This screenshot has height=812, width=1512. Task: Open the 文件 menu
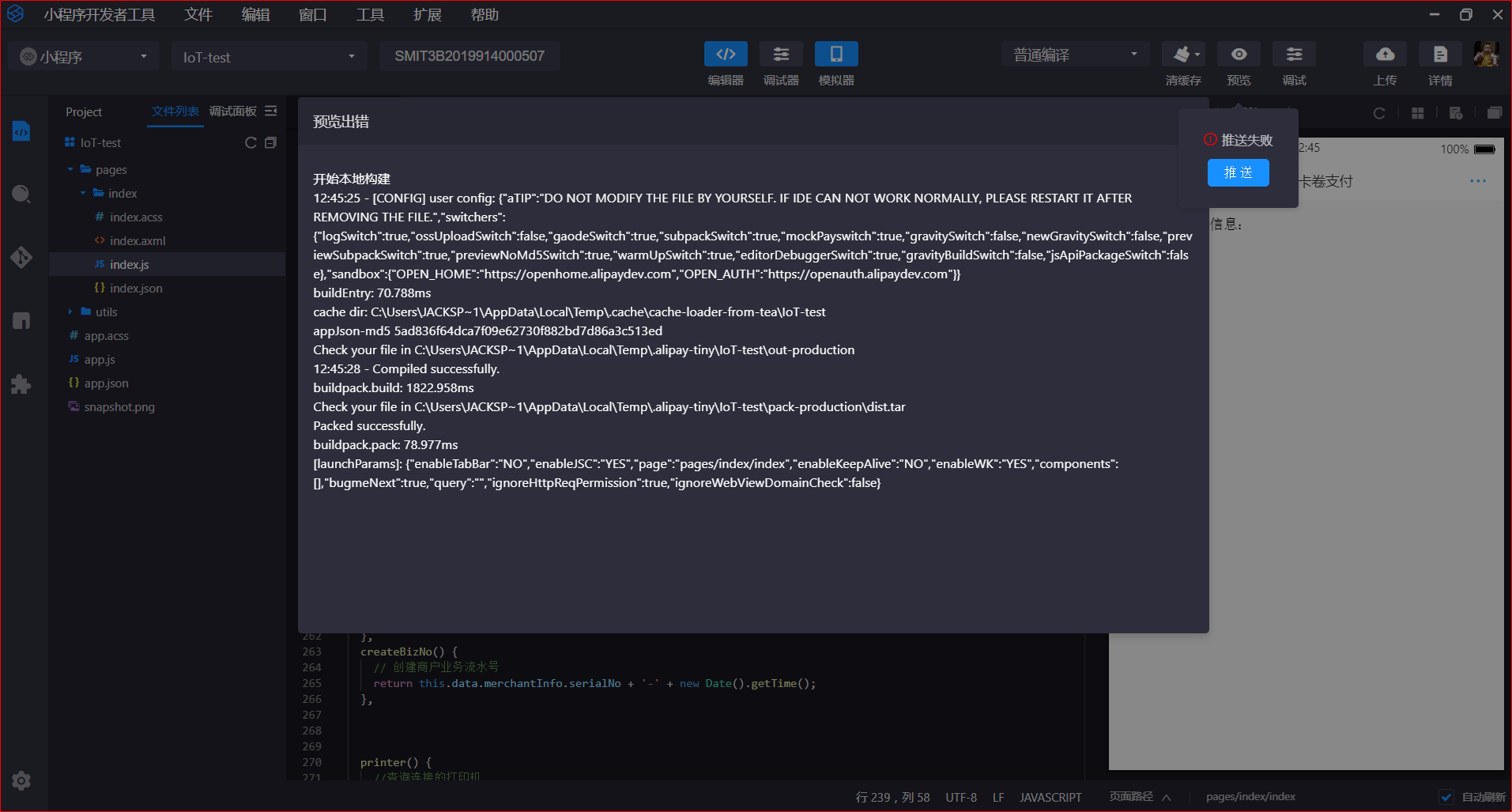[x=198, y=14]
